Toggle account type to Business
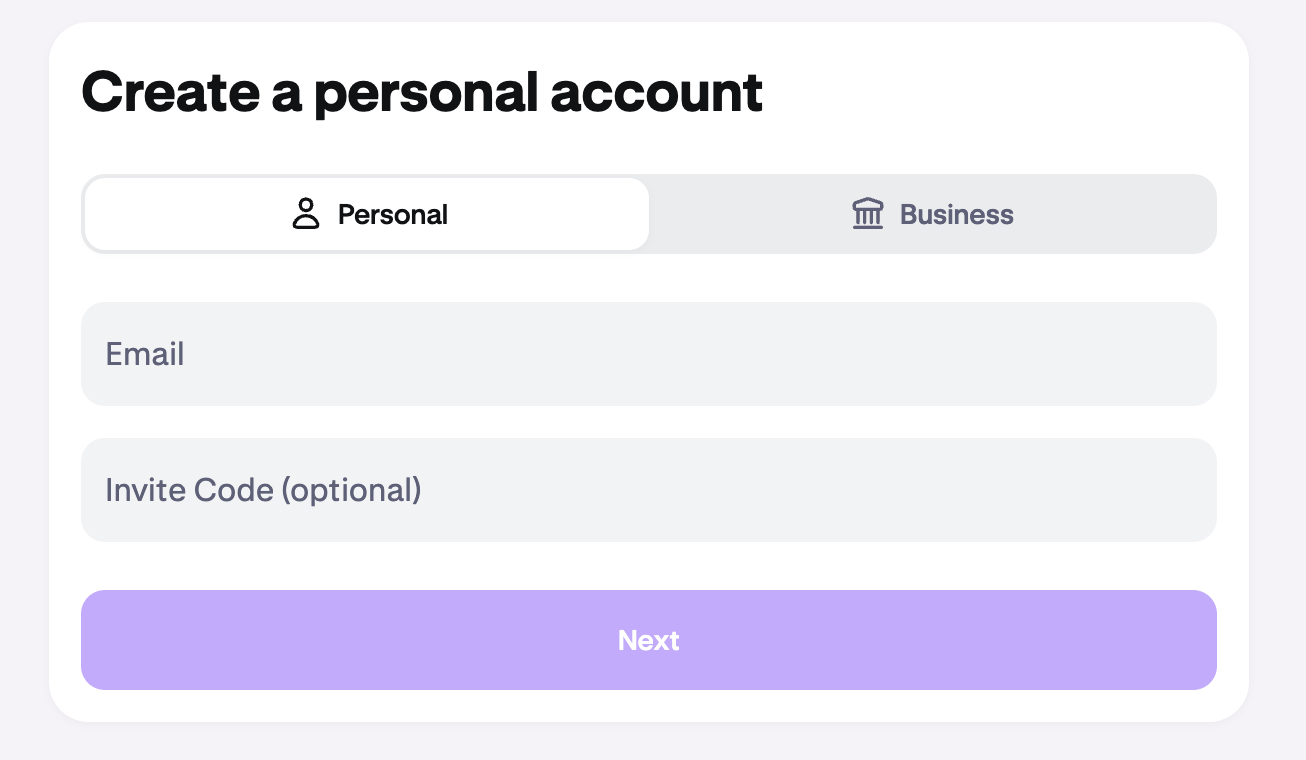The image size is (1306, 760). 932,214
